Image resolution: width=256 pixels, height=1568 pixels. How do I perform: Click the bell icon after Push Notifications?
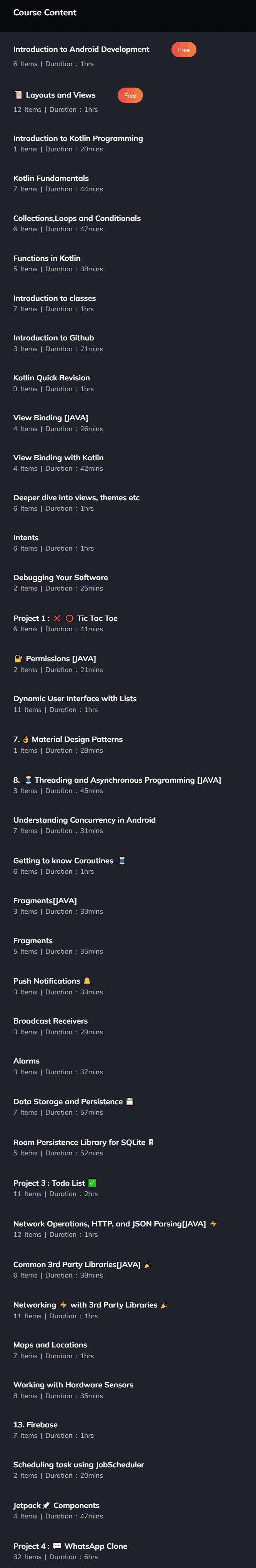[86, 981]
